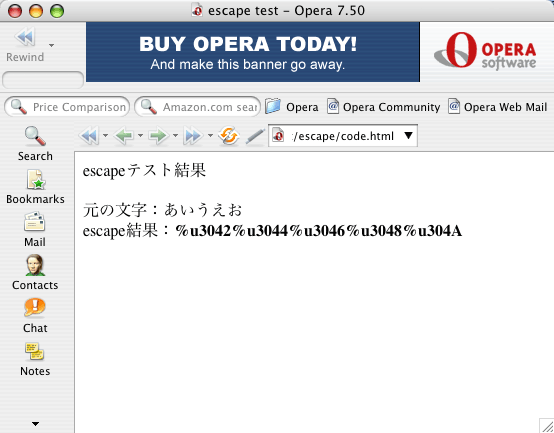Zoom the window with green button
554x433 pixels.
(57, 11)
